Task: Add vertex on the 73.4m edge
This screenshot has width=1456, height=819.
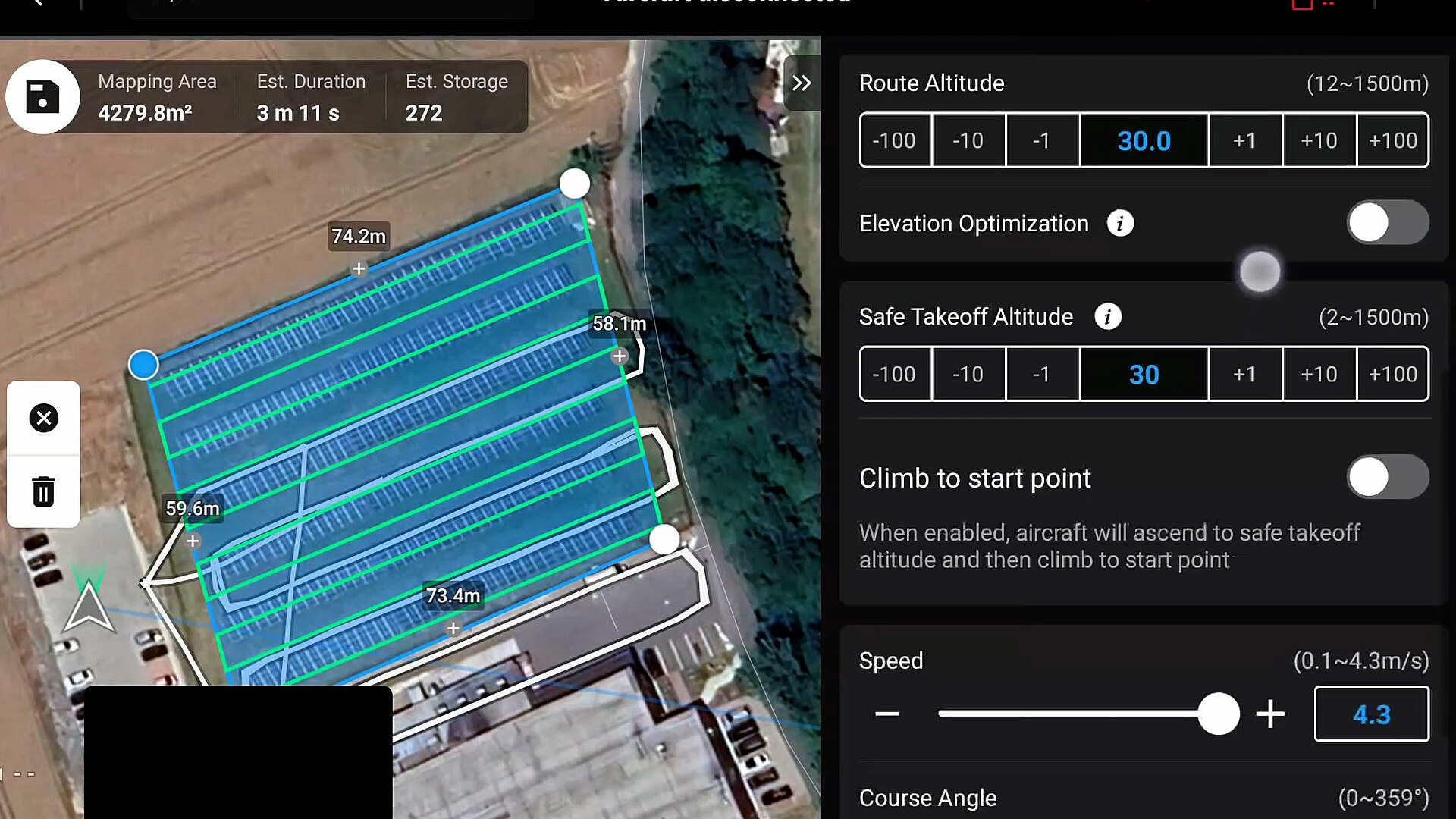Action: (453, 628)
